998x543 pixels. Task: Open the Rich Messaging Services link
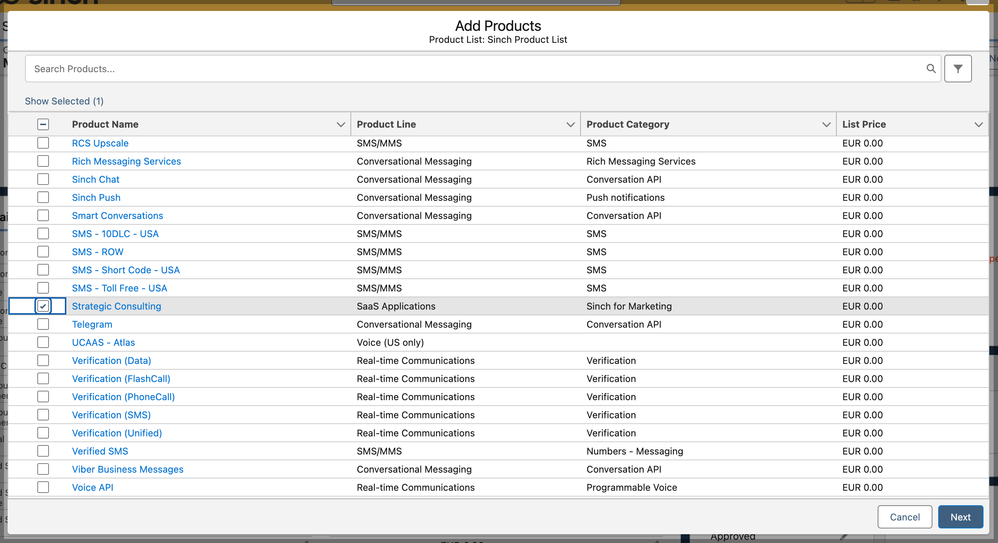click(126, 161)
